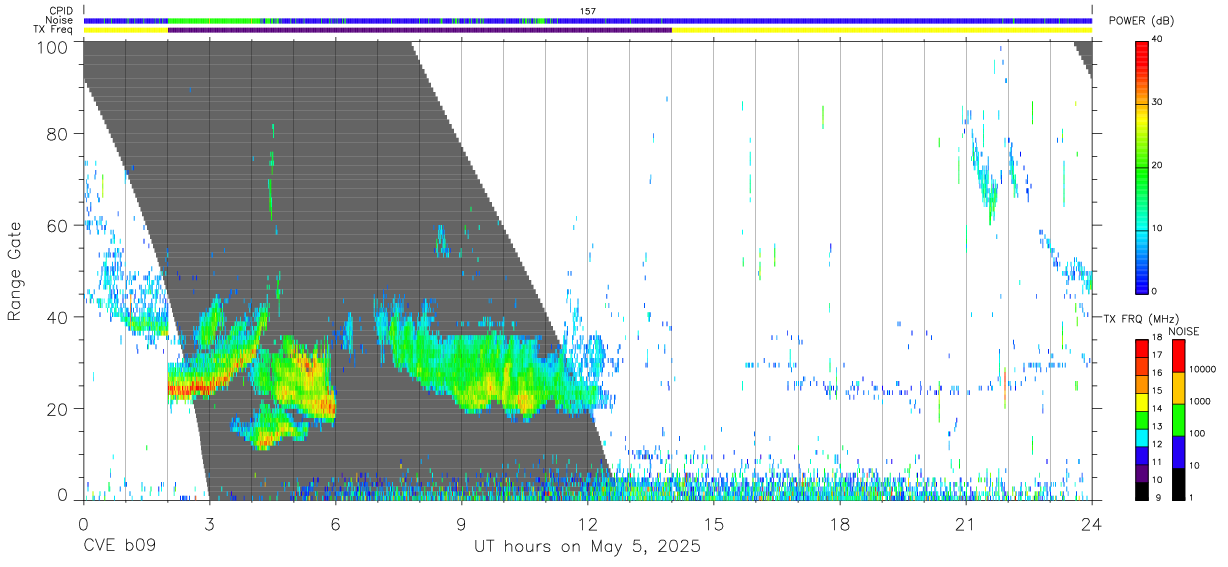This screenshot has height=567, width=1228.
Task: Click the 80 tick on the Range Gate axis
Action: click(57, 134)
